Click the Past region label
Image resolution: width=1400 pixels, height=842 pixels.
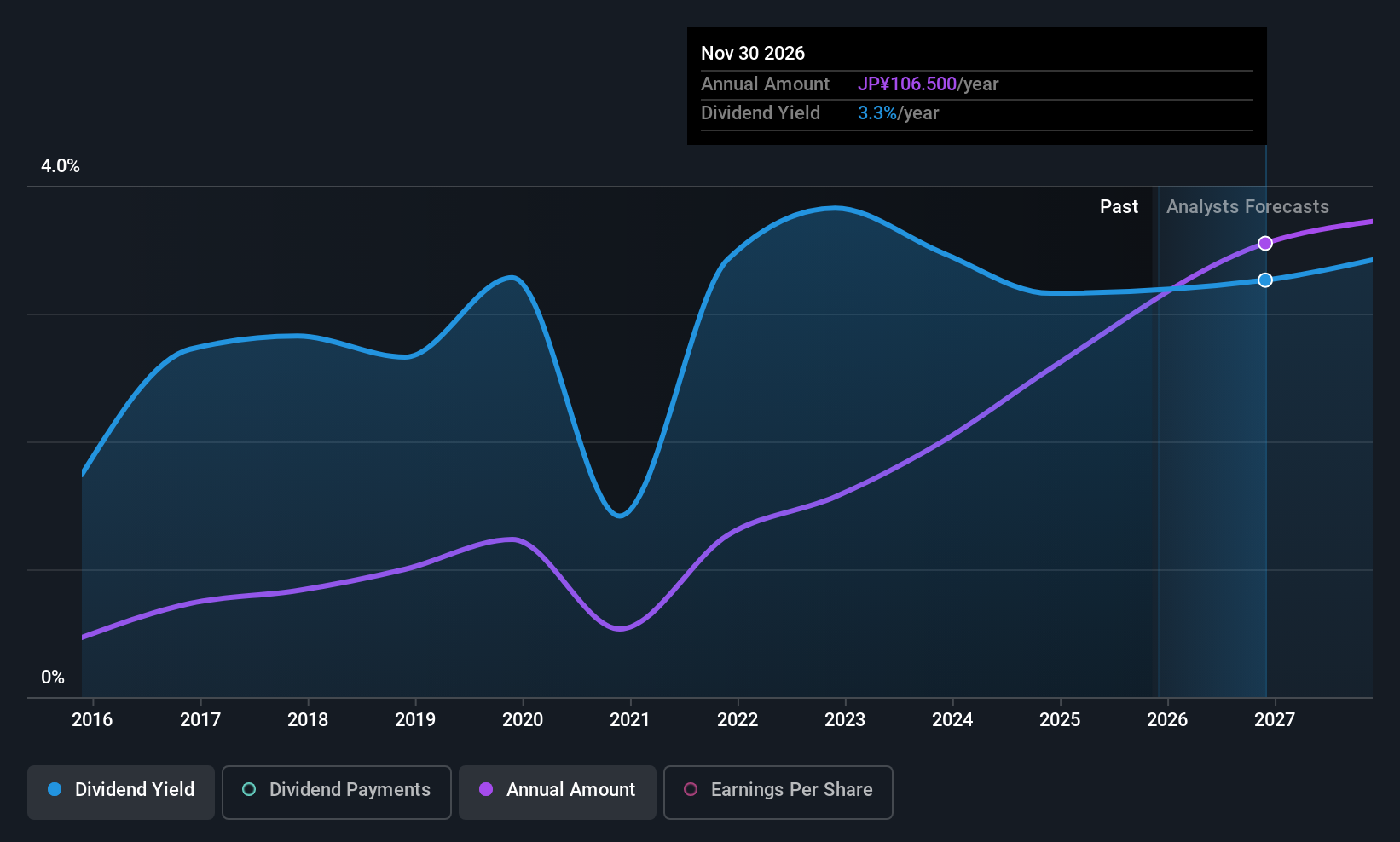(1119, 207)
